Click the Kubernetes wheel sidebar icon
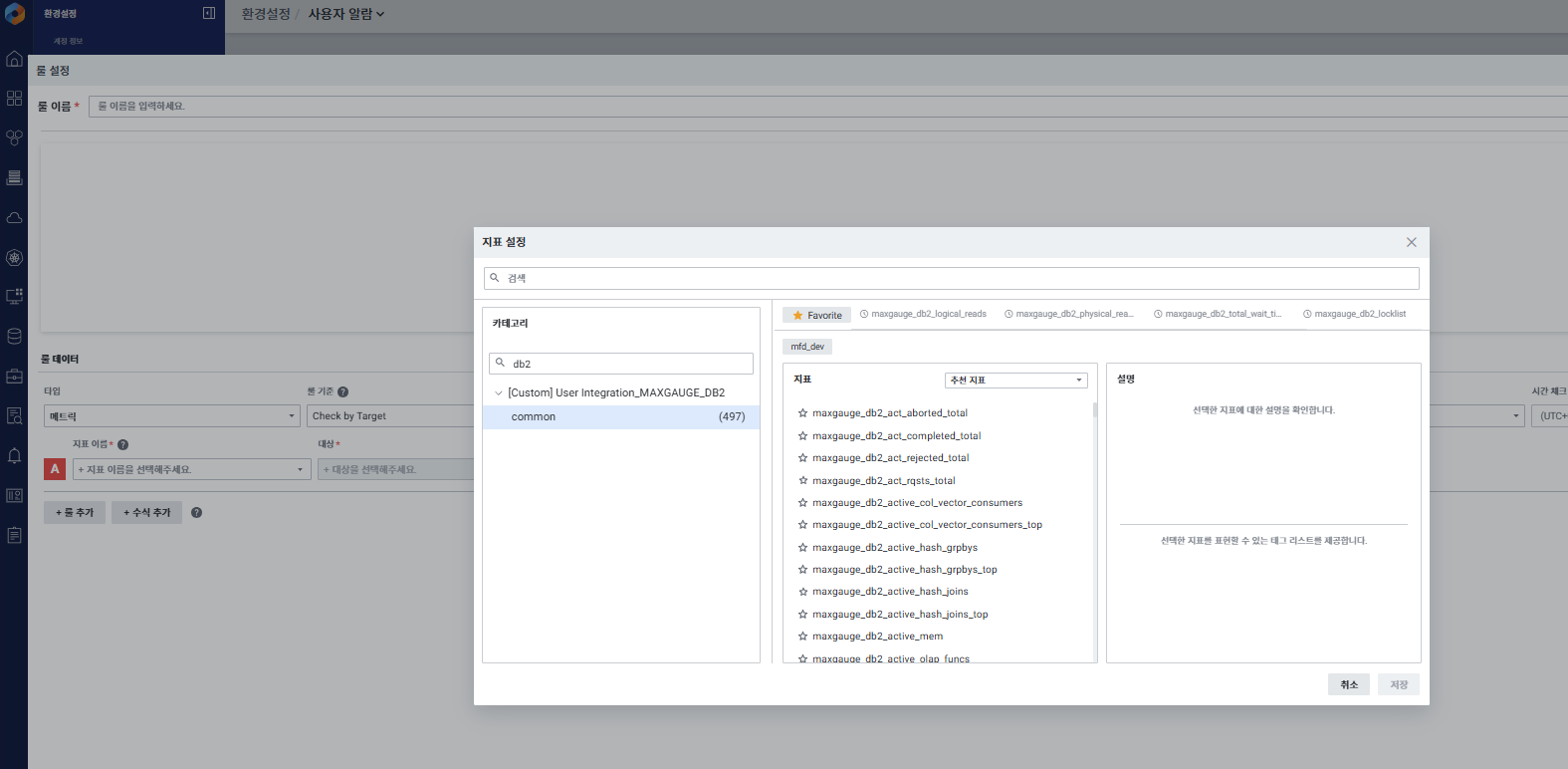Image resolution: width=1568 pixels, height=769 pixels. [14, 257]
